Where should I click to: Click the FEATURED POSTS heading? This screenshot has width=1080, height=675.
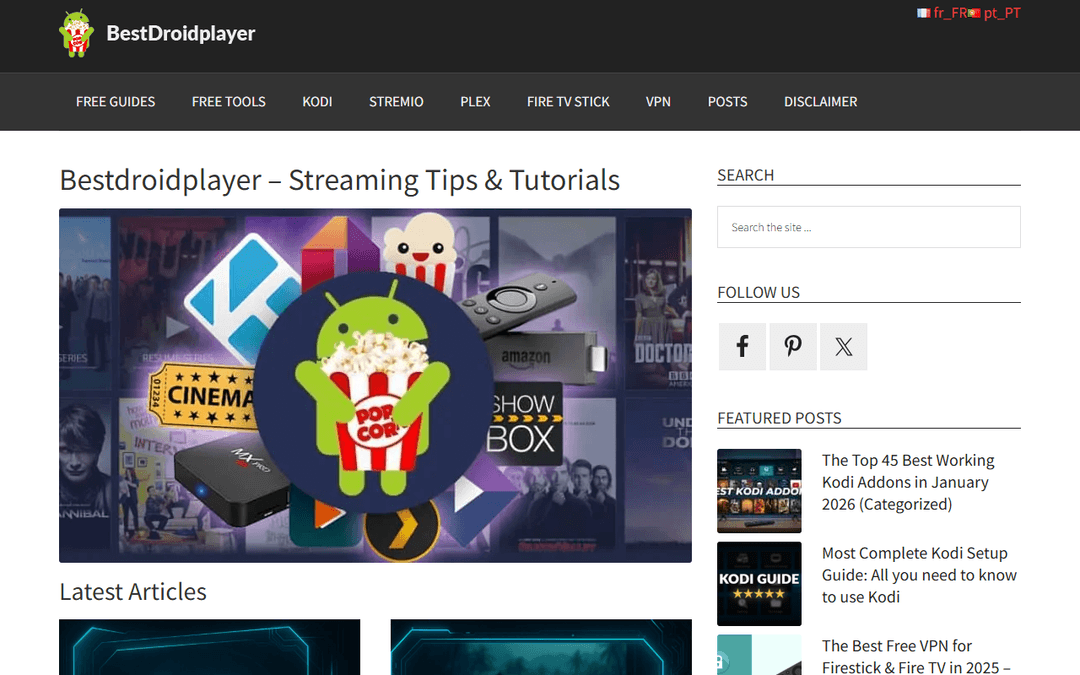pos(780,418)
